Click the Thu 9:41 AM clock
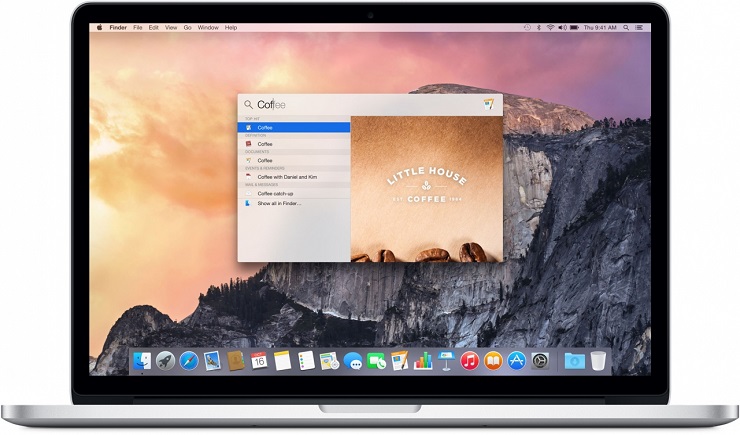Viewport: 740px width, 435px height. [x=600, y=28]
